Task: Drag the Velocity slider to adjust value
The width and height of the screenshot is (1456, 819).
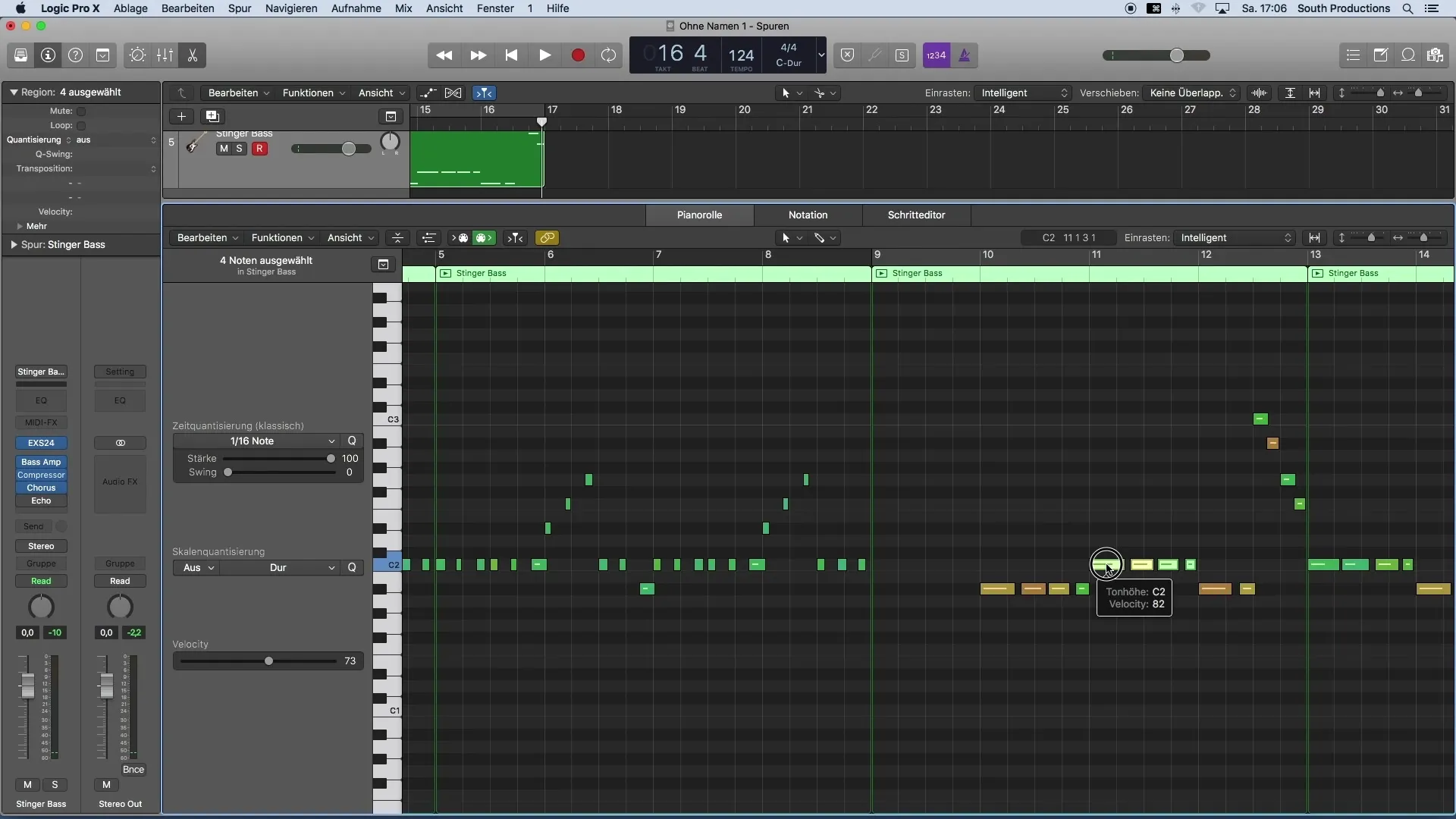Action: pos(268,660)
